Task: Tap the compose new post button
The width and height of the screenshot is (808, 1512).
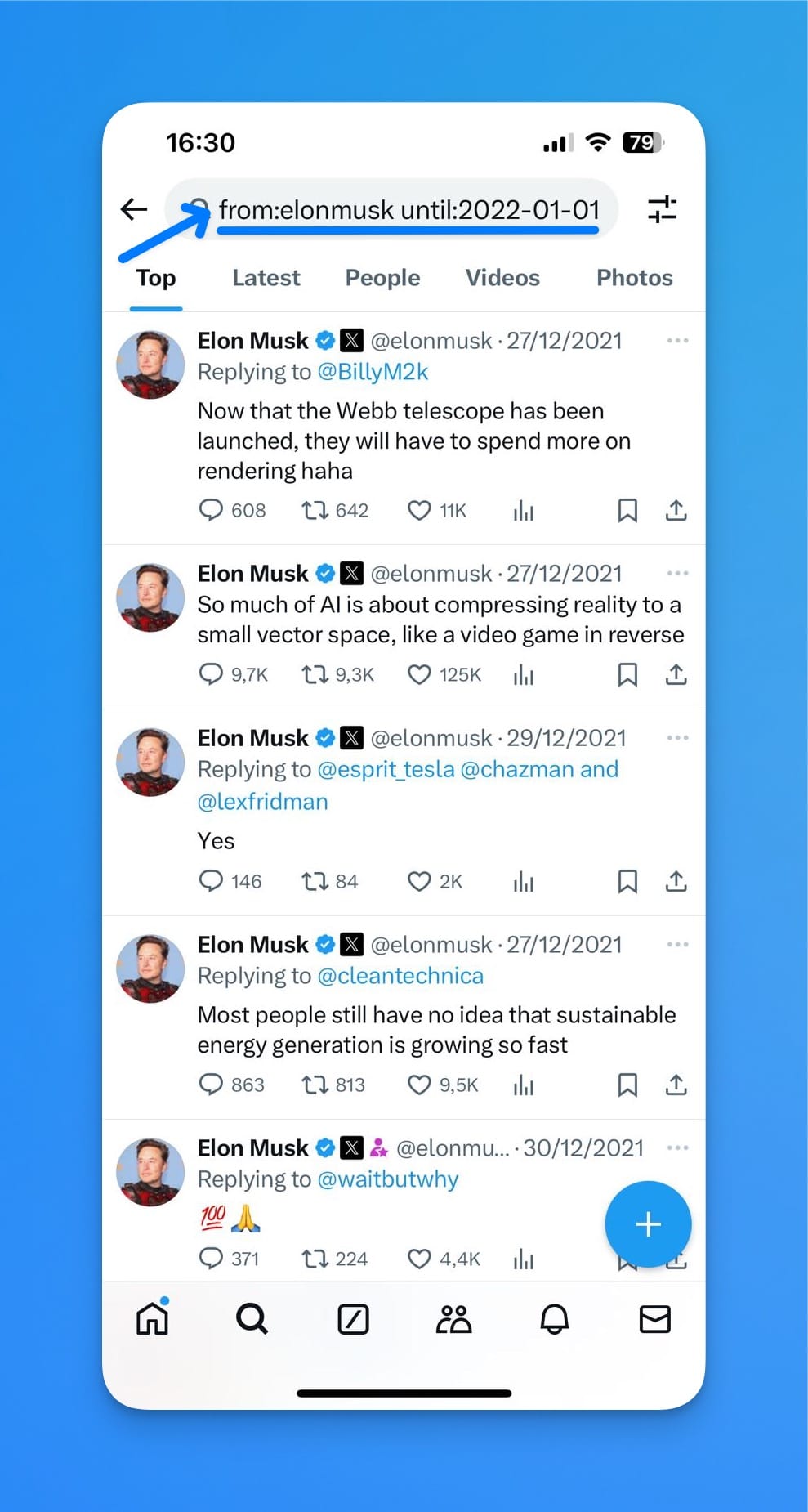Action: (648, 1223)
